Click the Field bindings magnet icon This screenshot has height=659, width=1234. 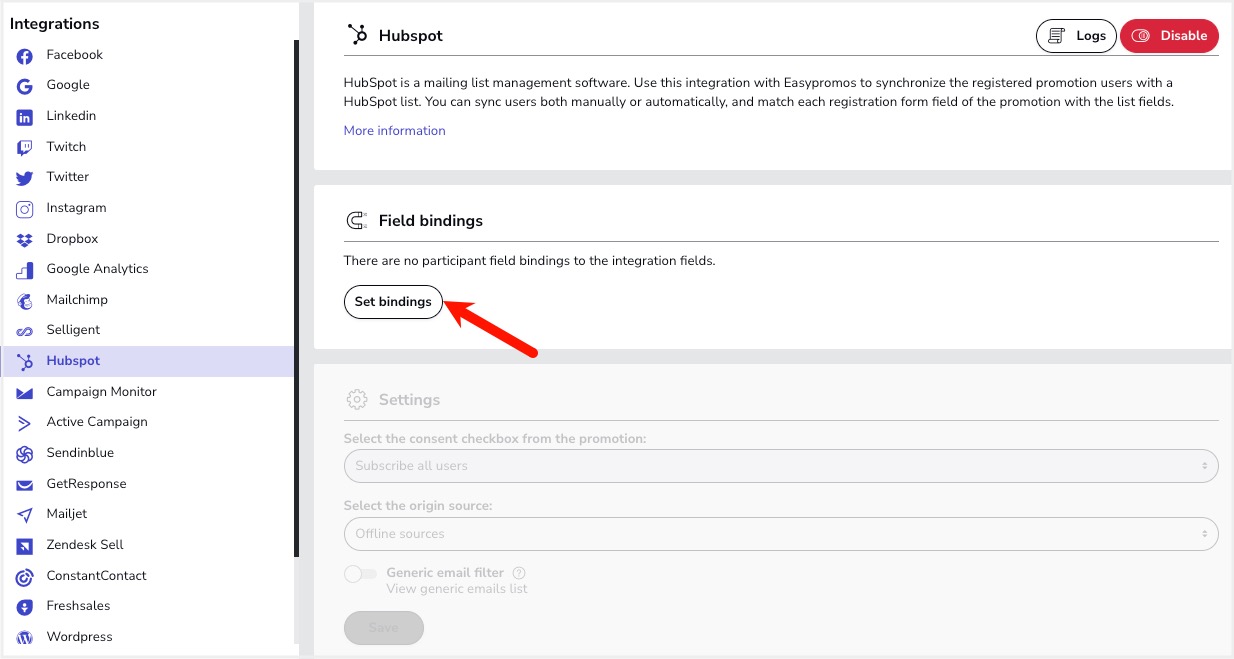coord(356,220)
